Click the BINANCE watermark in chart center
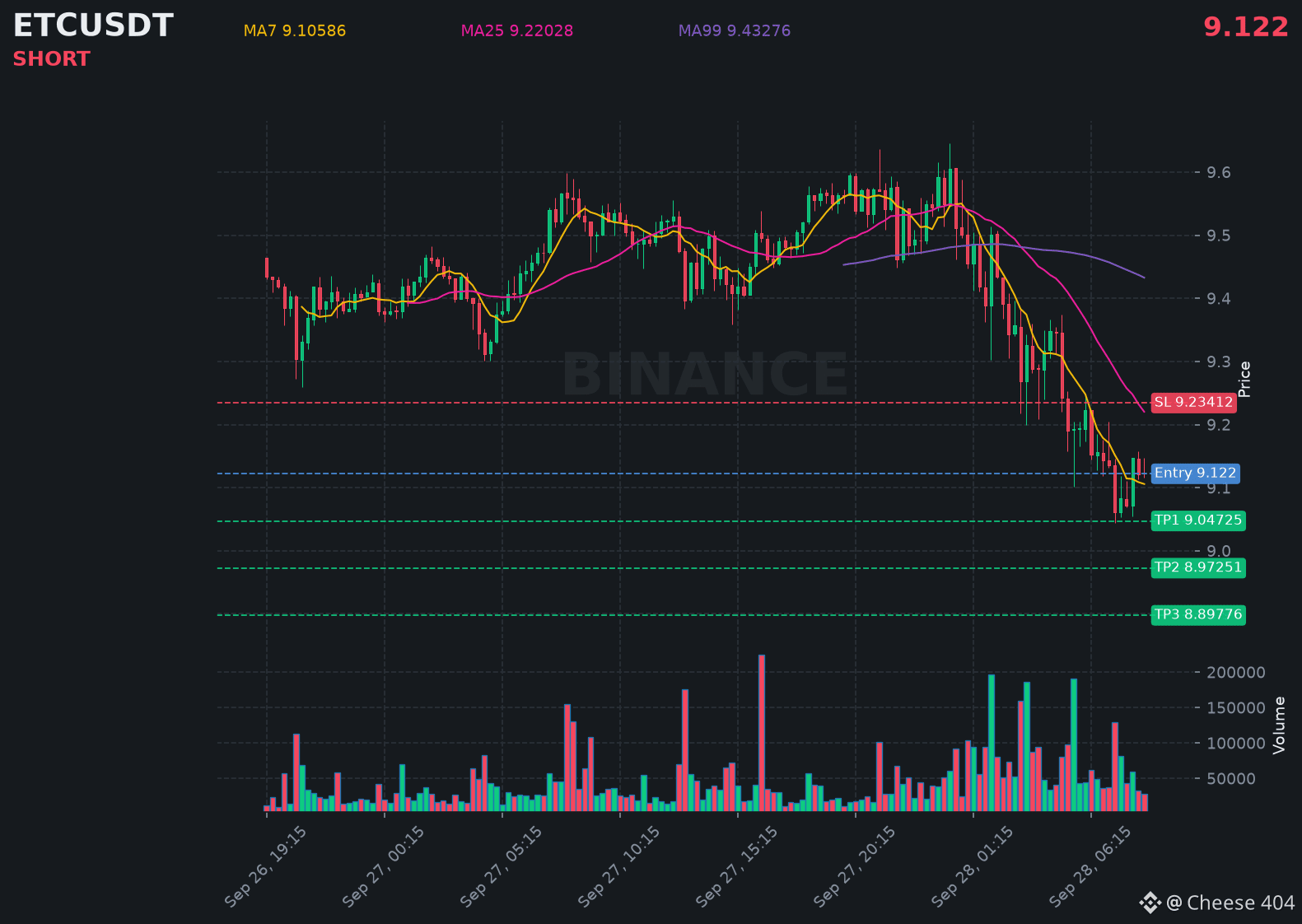Viewport: 1302px width, 924px height. tap(705, 375)
